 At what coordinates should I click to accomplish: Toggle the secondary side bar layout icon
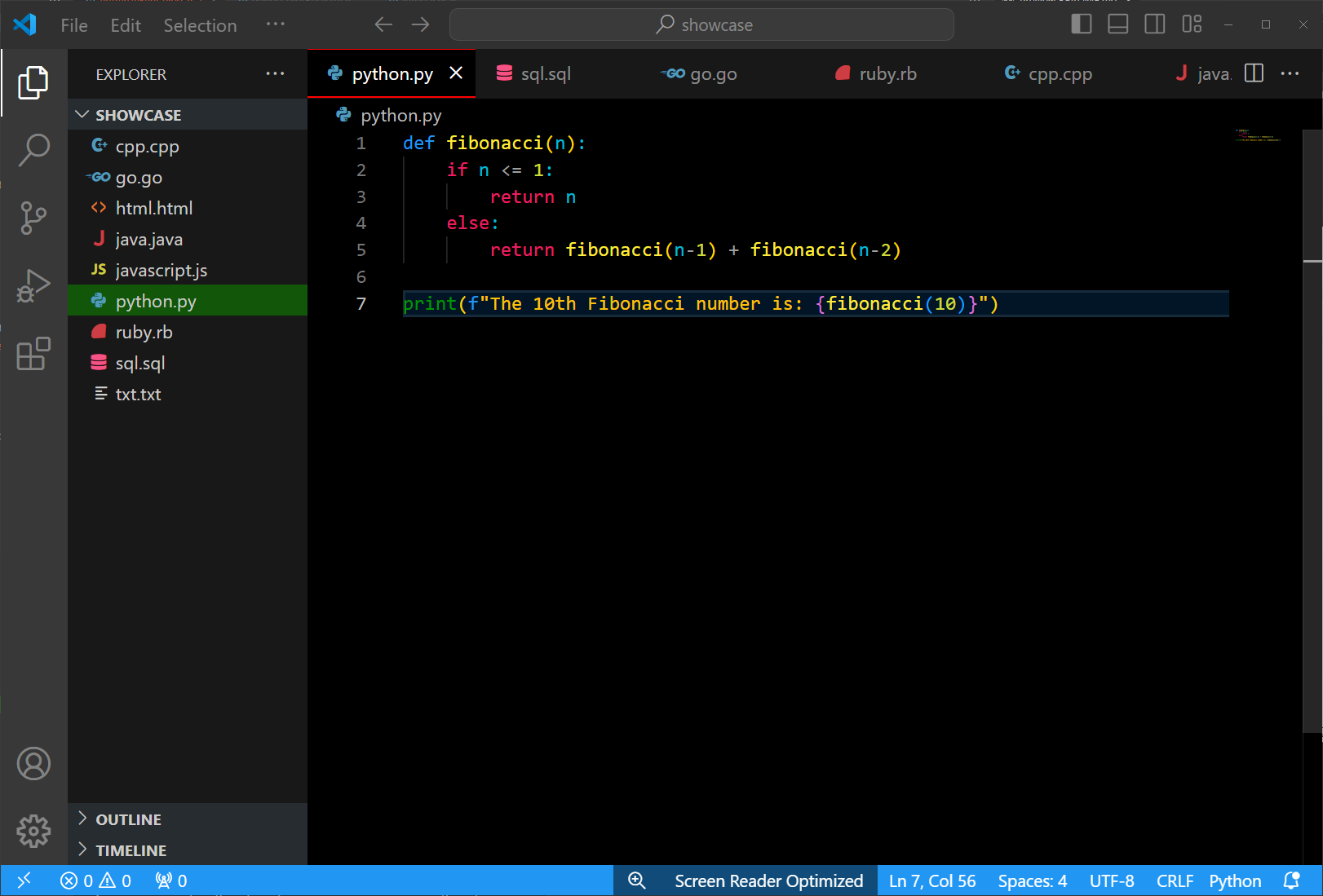tap(1155, 24)
